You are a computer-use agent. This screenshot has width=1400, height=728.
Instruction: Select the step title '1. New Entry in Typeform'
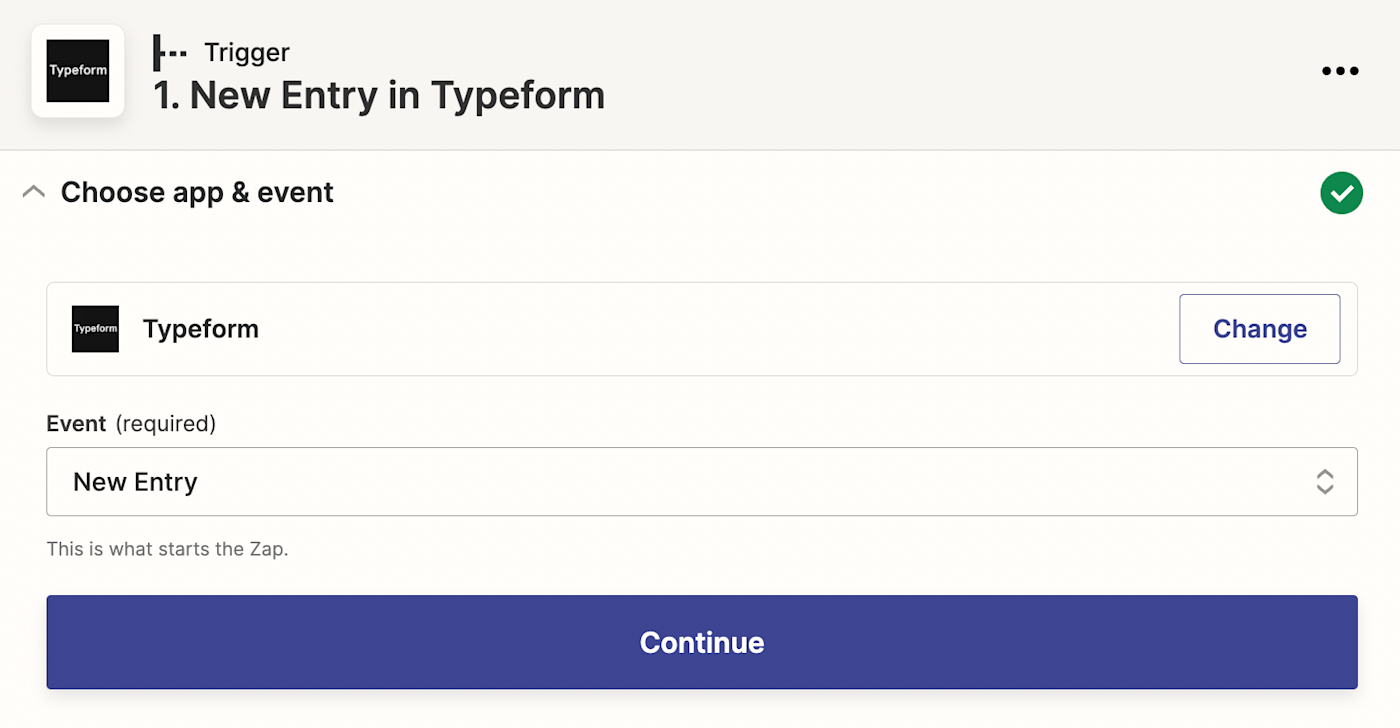379,96
